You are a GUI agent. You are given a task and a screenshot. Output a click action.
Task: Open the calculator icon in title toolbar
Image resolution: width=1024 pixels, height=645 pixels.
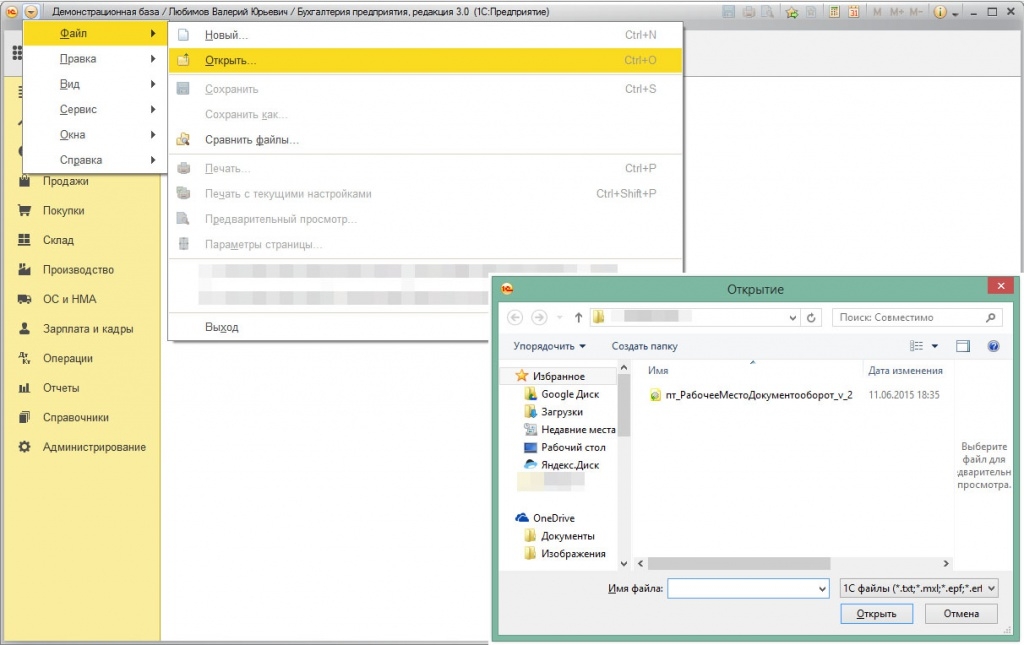point(834,12)
